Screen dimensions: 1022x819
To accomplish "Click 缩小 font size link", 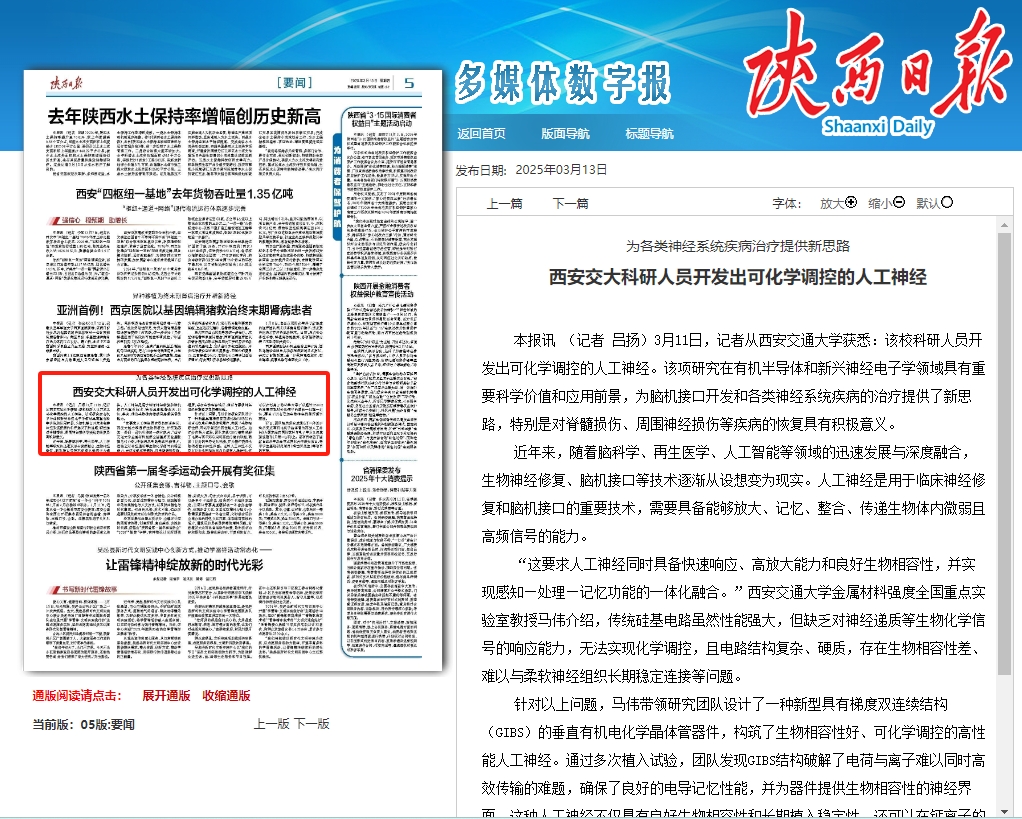I will click(881, 203).
